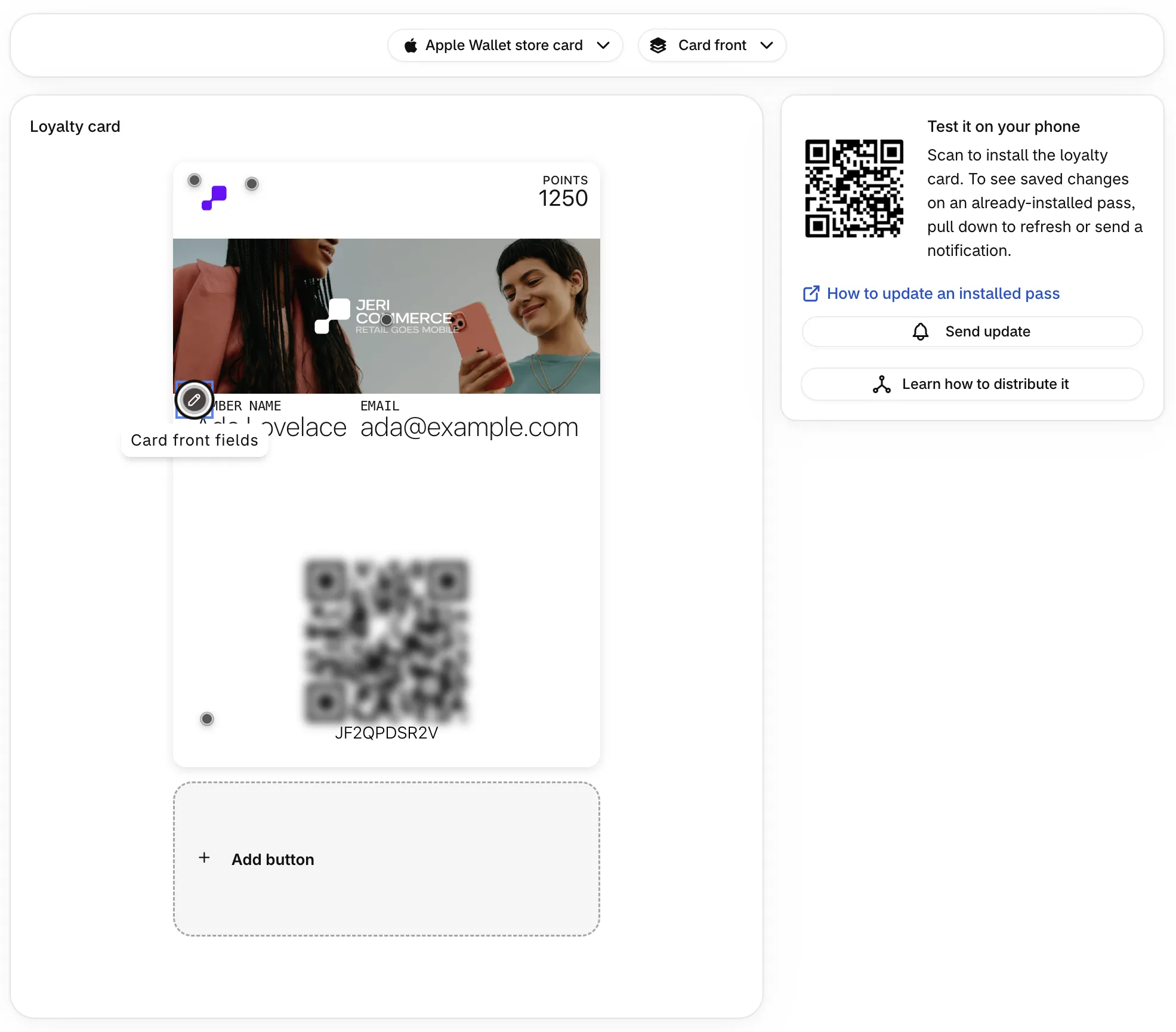Click the purple logo on the card
Image resolution: width=1176 pixels, height=1032 pixels.
tap(214, 198)
